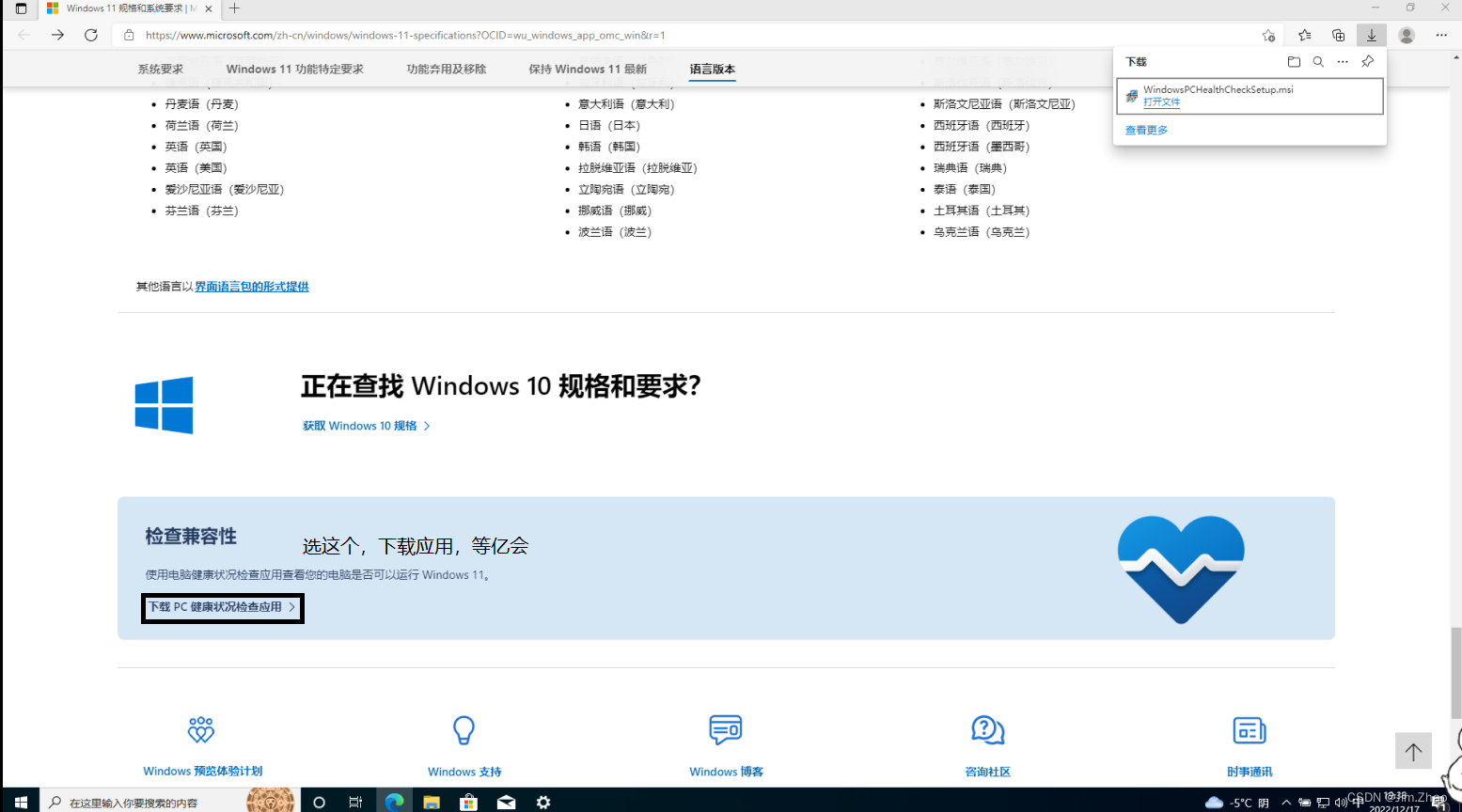Click 查看更多 in downloads panel
The height and width of the screenshot is (812, 1462).
click(x=1146, y=130)
